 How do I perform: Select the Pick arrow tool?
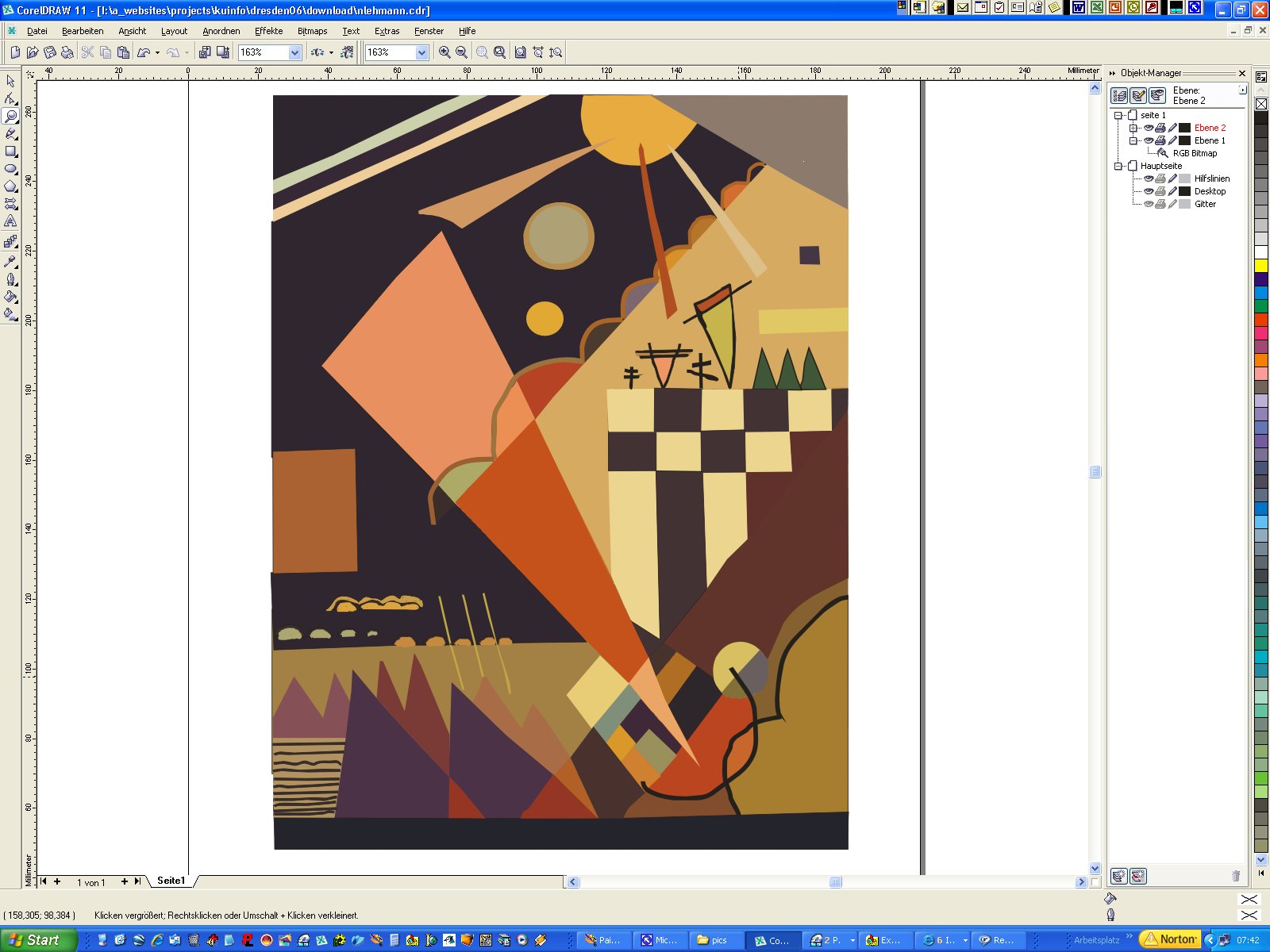pos(10,81)
